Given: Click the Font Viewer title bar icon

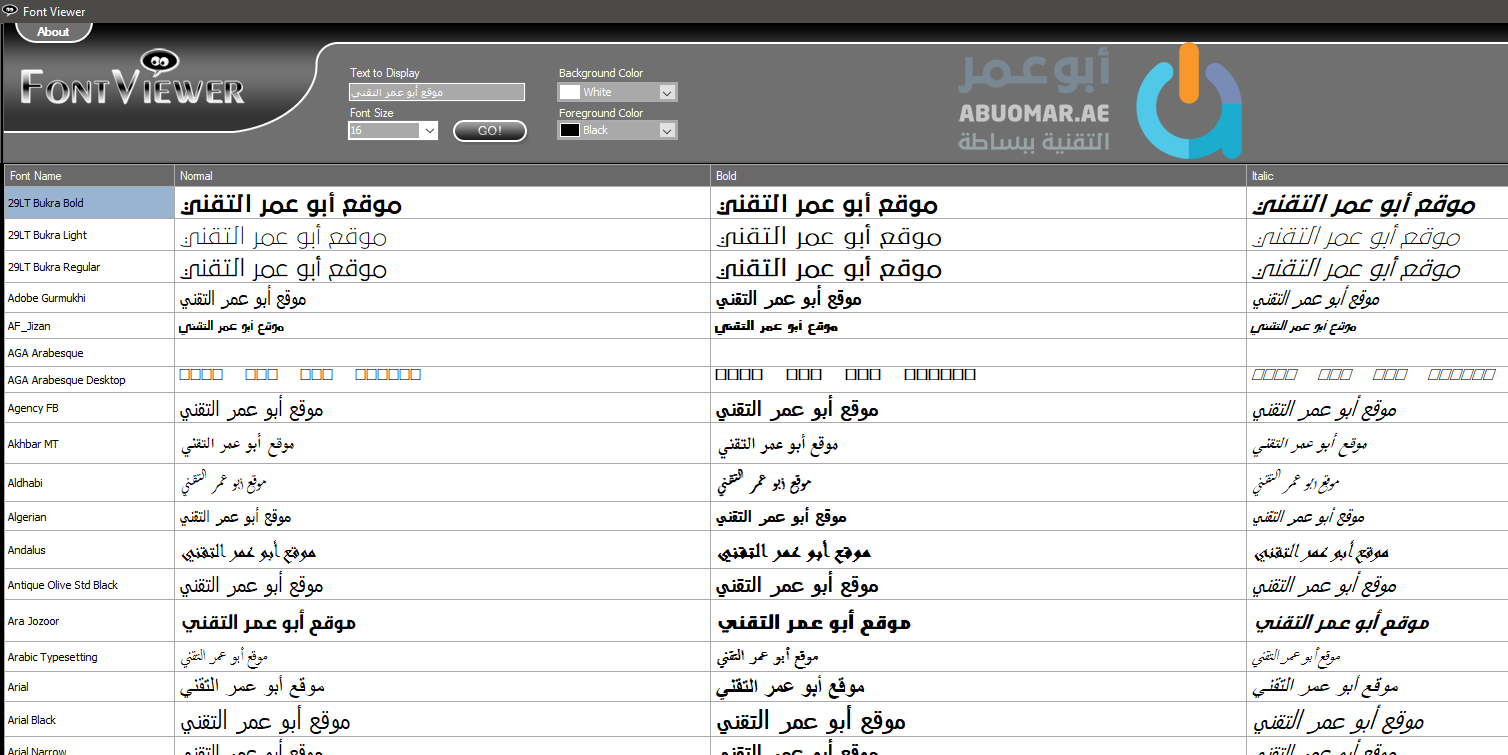Looking at the screenshot, I should [x=11, y=11].
